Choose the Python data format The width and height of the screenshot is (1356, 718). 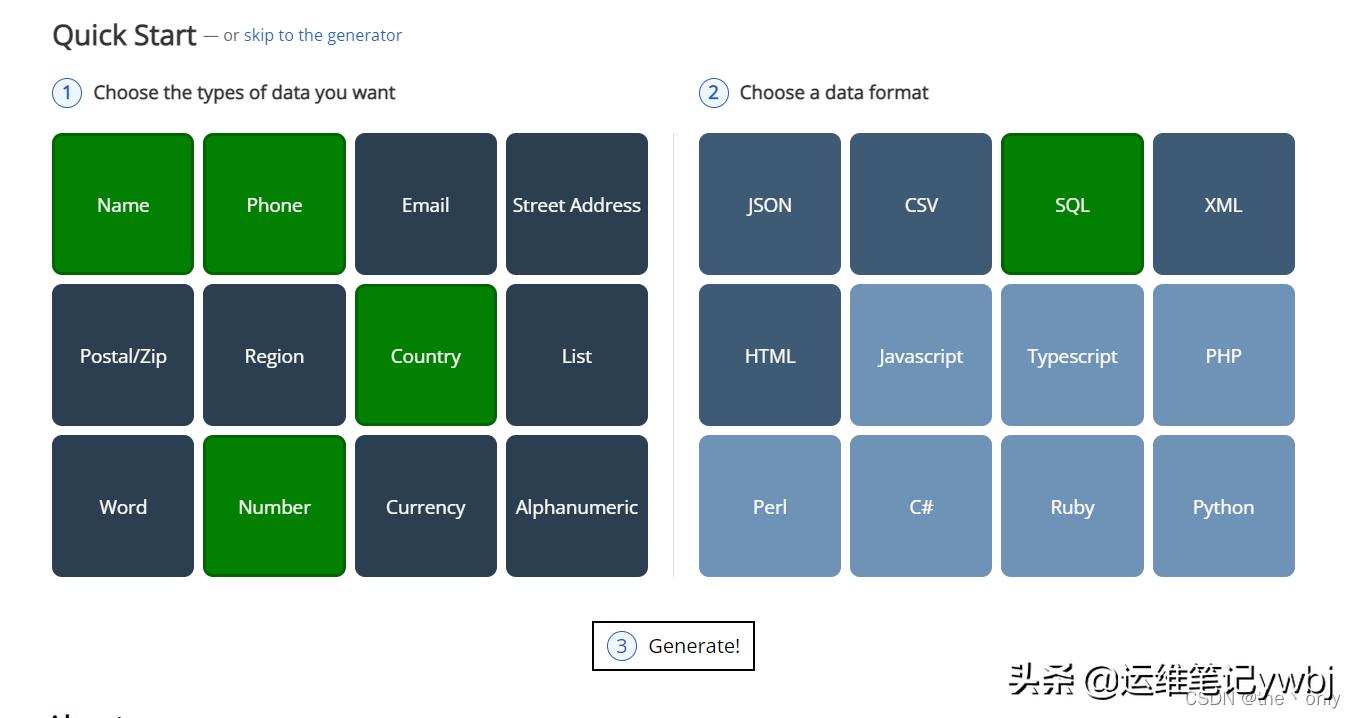coord(1223,506)
